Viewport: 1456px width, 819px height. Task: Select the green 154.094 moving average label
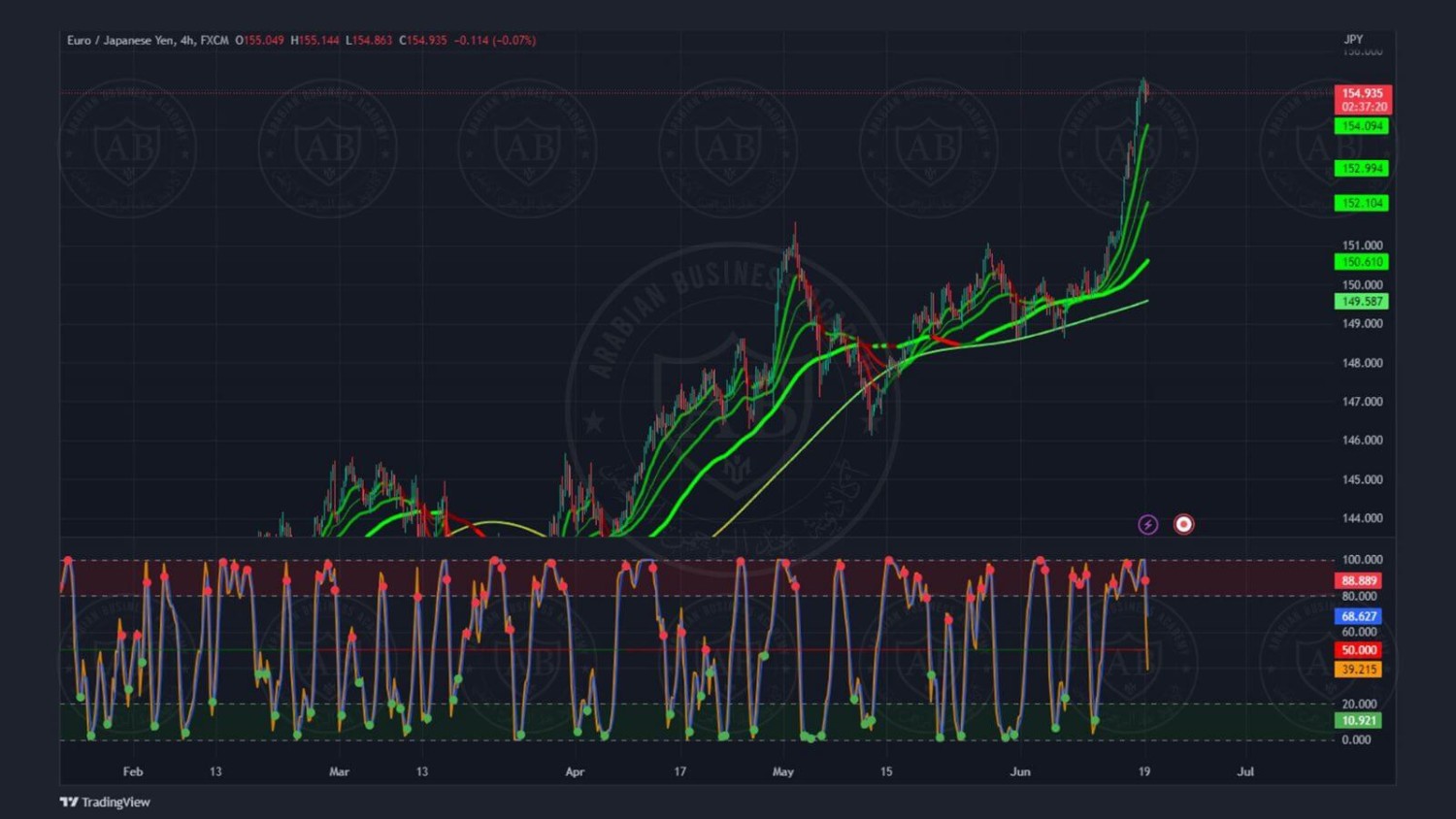click(1362, 126)
